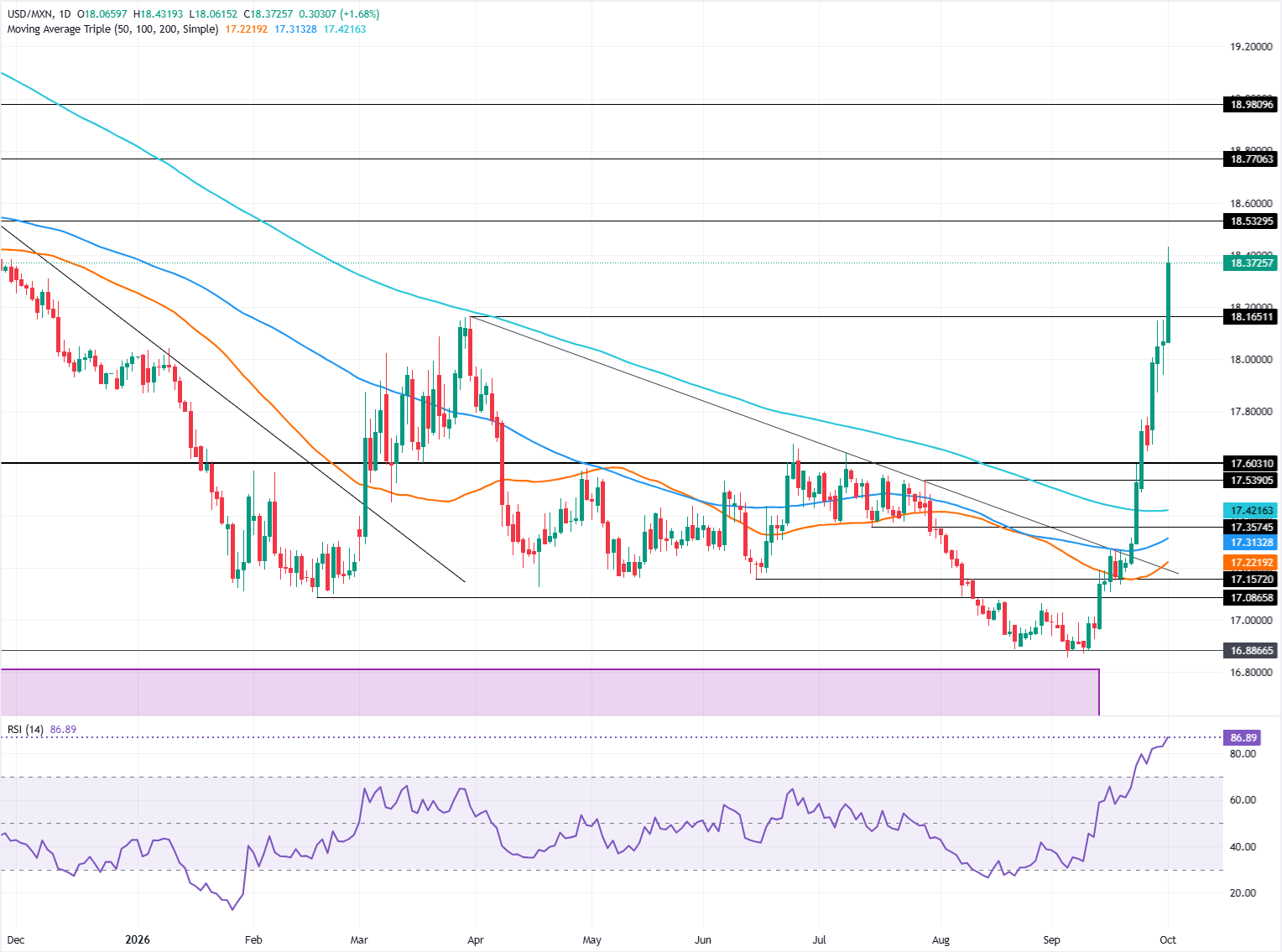The height and width of the screenshot is (952, 1282).
Task: Click the 17.53905 price label
Action: (1251, 480)
